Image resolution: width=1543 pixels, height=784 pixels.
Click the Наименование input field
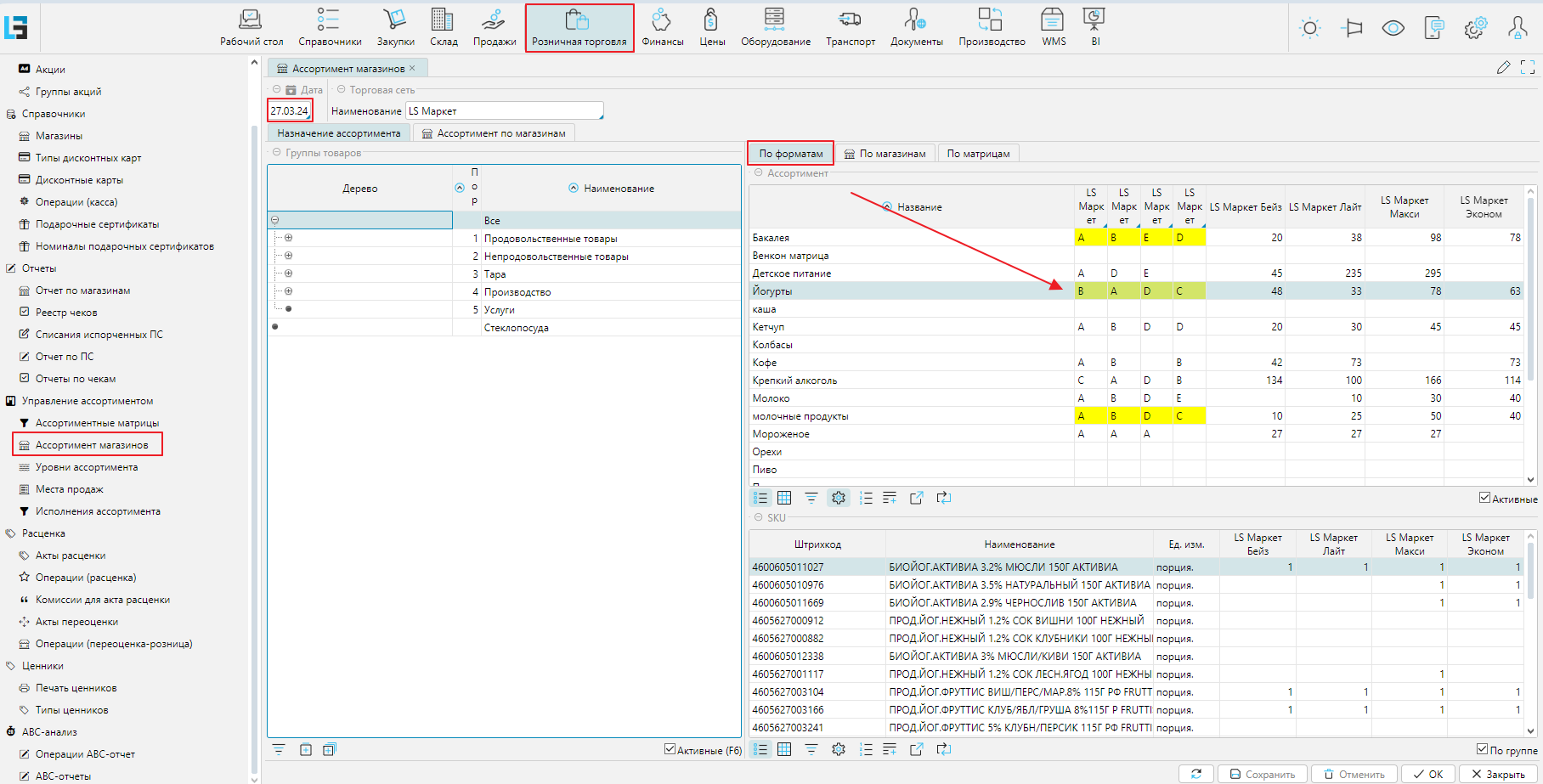pyautogui.click(x=504, y=111)
